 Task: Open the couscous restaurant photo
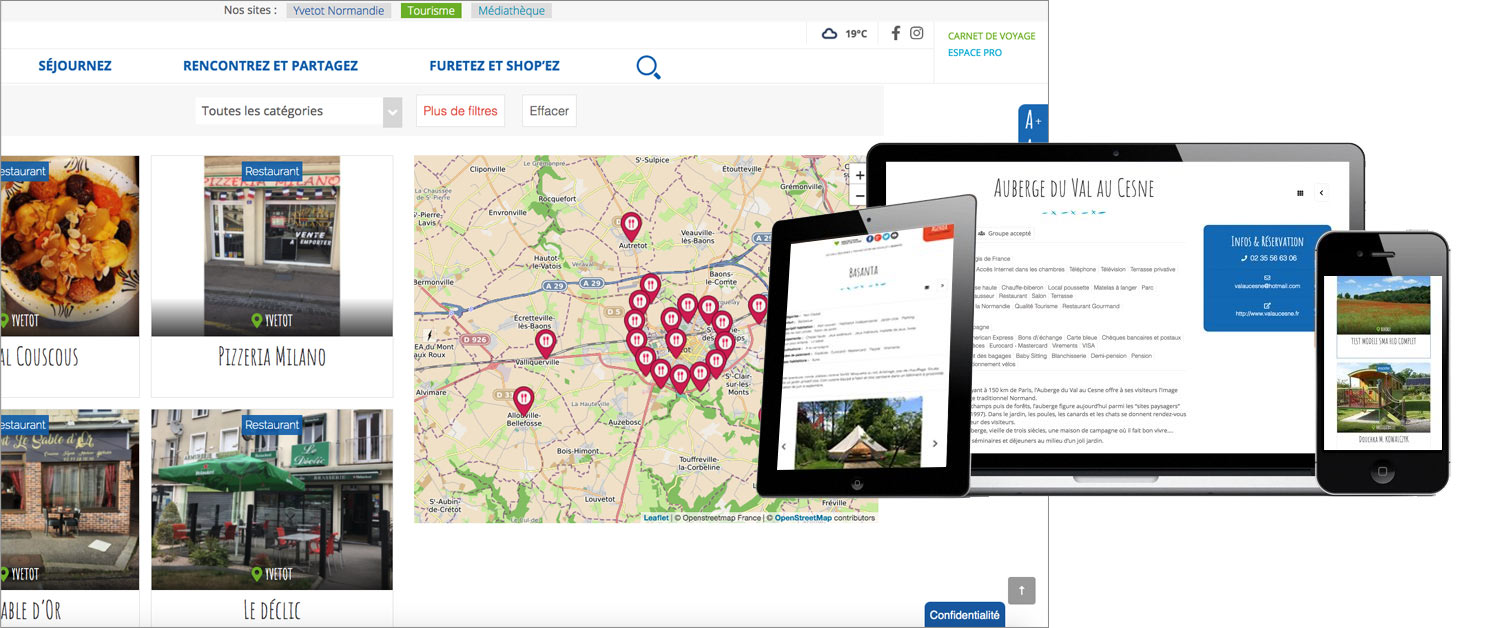coord(69,246)
